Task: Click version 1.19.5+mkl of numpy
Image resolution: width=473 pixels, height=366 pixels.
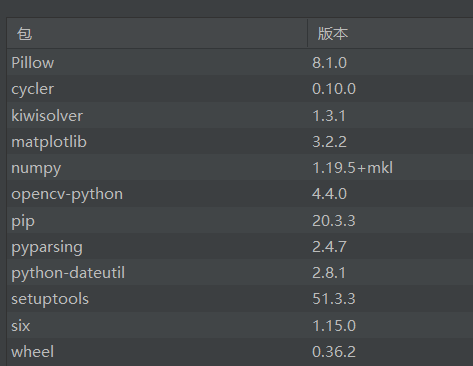Action: pyautogui.click(x=353, y=168)
